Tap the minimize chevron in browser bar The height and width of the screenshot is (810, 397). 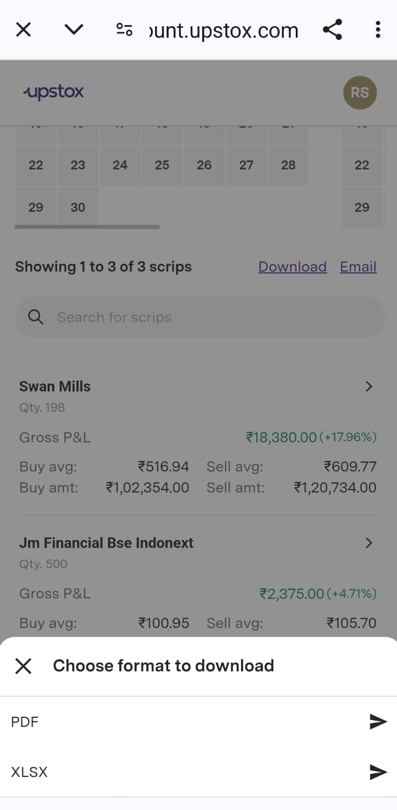click(x=74, y=29)
